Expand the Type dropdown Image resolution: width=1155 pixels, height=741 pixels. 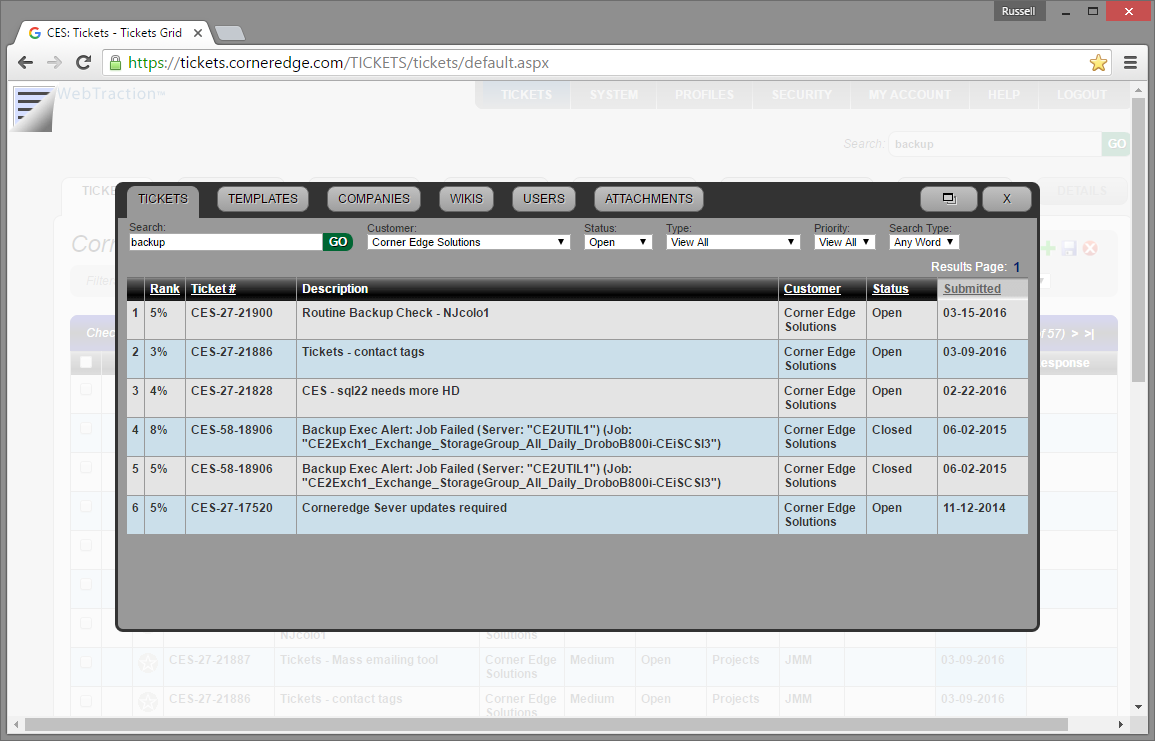point(733,242)
